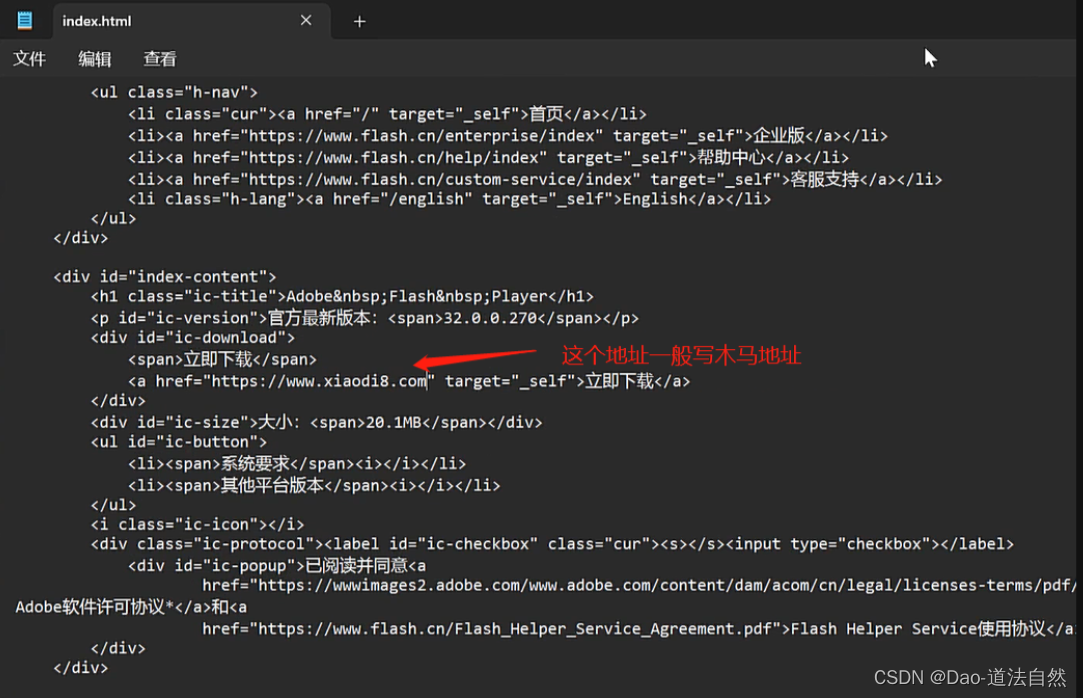This screenshot has width=1083, height=698.
Task: Click the h-lang English line
Action: click(x=449, y=199)
